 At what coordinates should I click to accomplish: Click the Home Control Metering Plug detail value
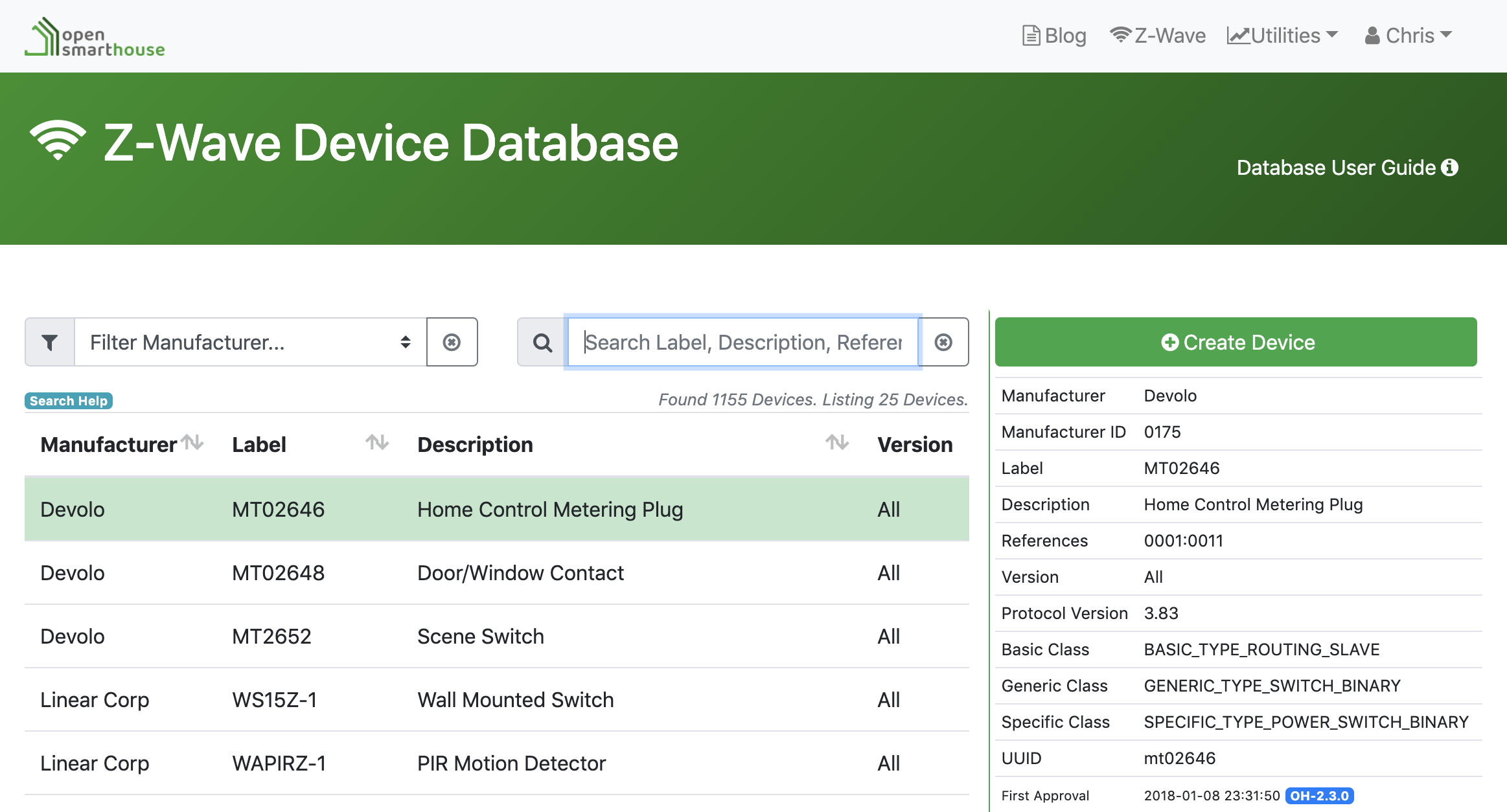[x=1253, y=504]
